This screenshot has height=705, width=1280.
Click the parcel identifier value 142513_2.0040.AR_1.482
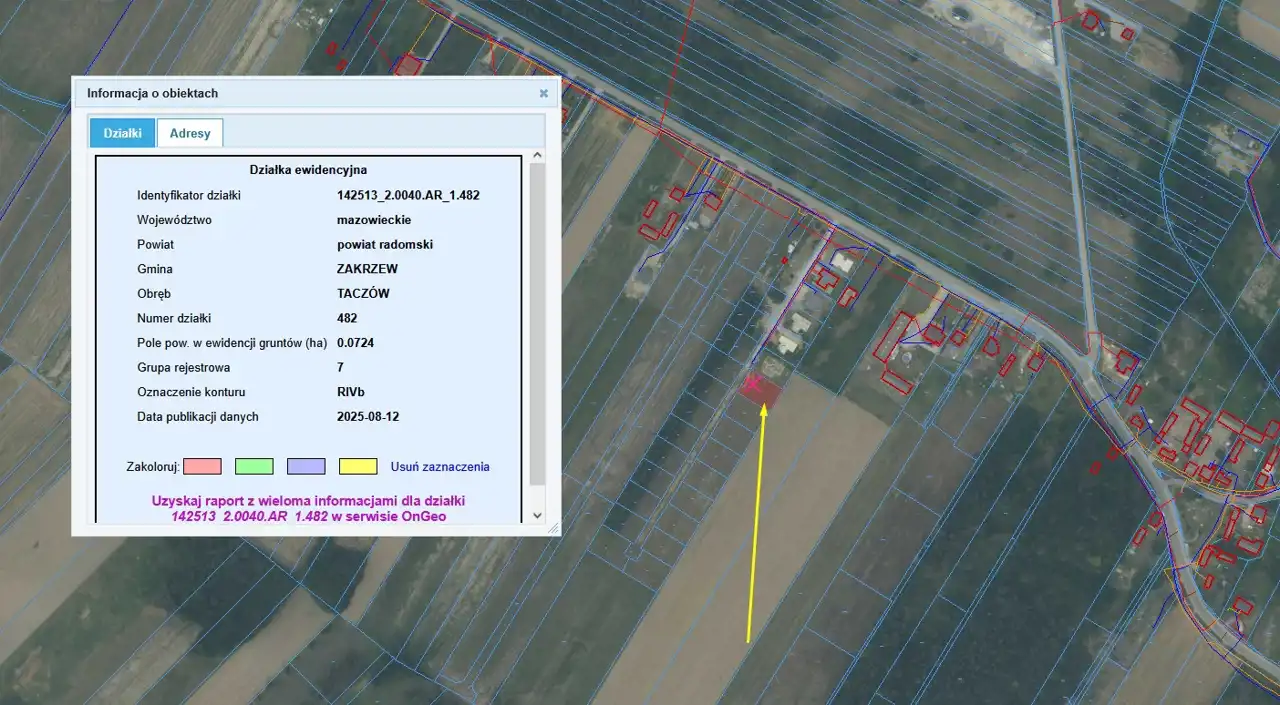[x=408, y=195]
